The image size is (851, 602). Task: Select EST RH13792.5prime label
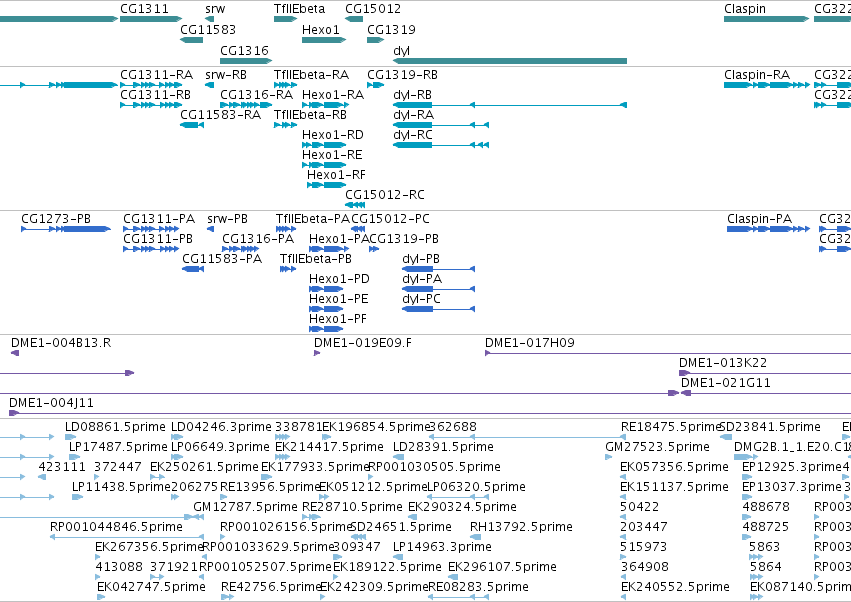[521, 527]
